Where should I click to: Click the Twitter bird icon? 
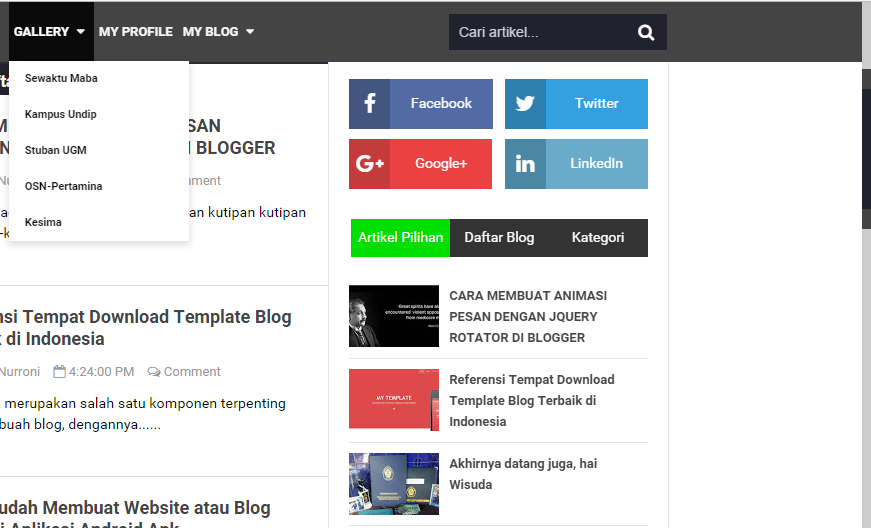(525, 104)
